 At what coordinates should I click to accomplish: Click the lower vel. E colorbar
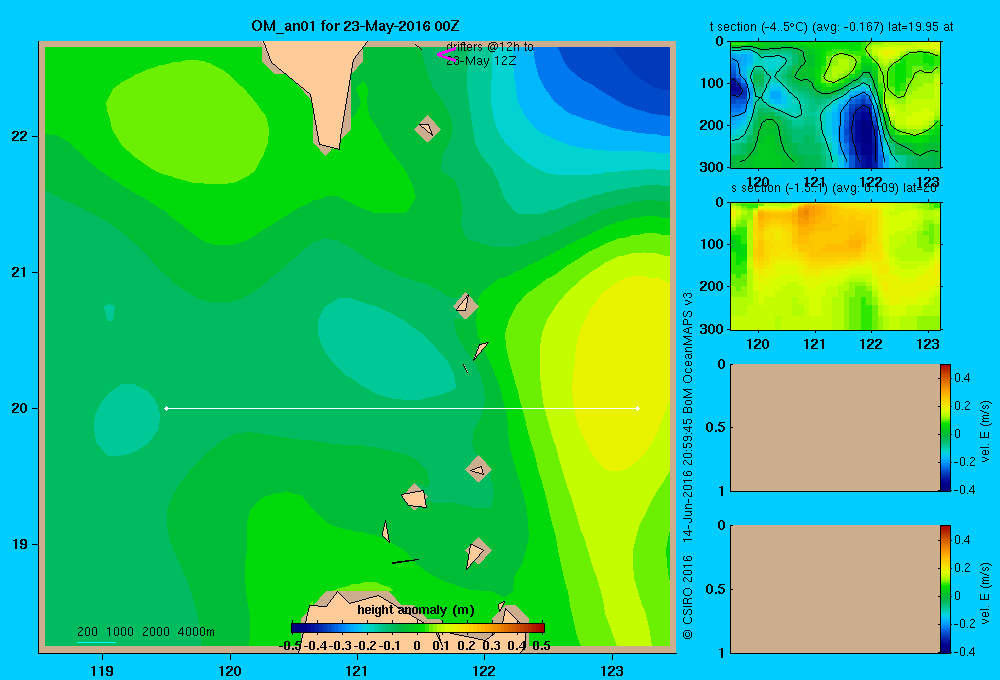(945, 589)
